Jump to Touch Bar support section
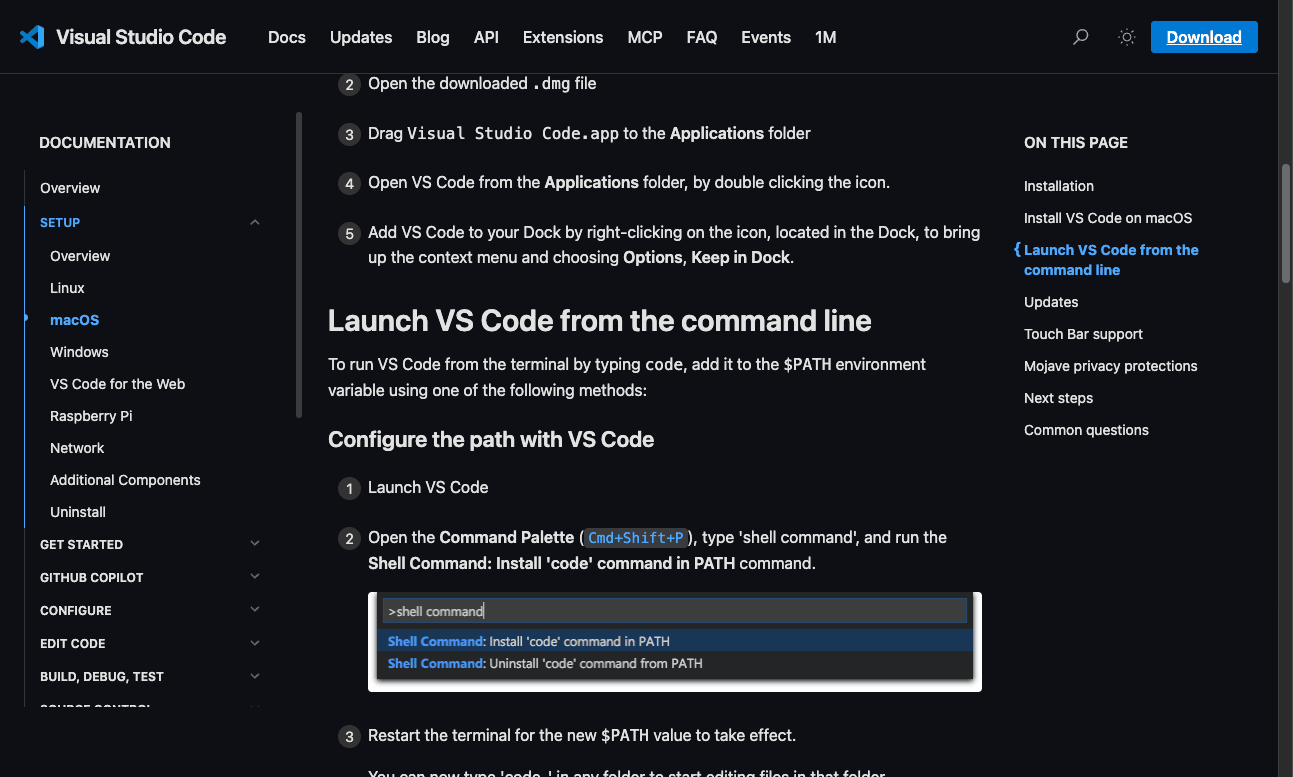Viewport: 1293px width, 777px height. coord(1083,334)
